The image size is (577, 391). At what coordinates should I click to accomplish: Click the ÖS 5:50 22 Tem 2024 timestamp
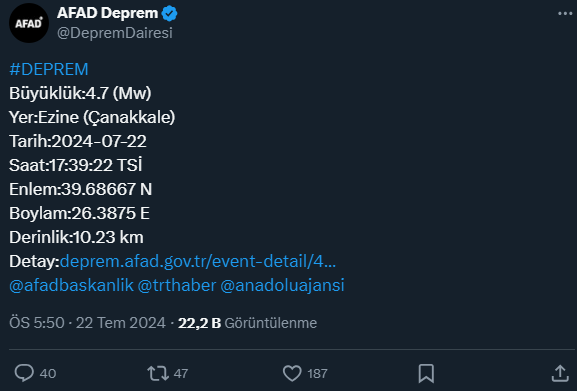tap(87, 323)
